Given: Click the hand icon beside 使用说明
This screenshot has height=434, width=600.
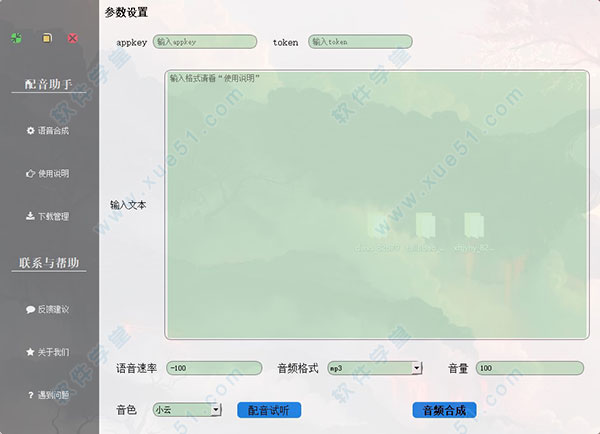Looking at the screenshot, I should coord(30,174).
